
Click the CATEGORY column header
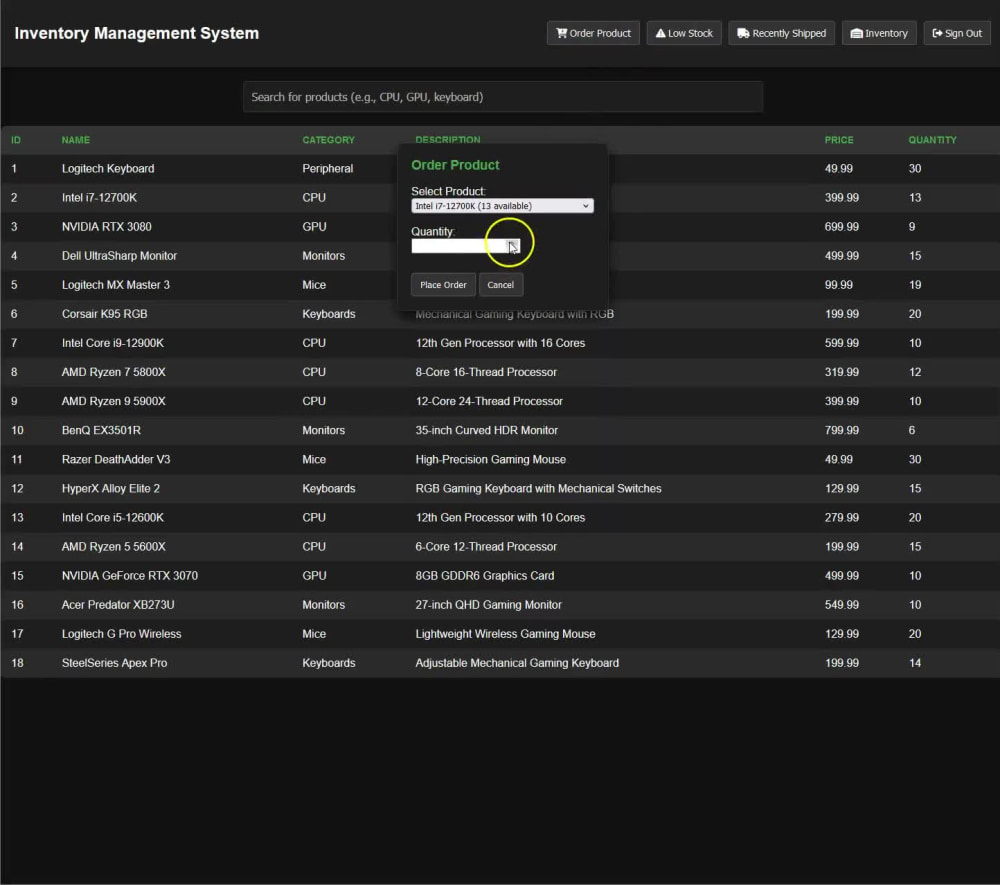click(328, 140)
